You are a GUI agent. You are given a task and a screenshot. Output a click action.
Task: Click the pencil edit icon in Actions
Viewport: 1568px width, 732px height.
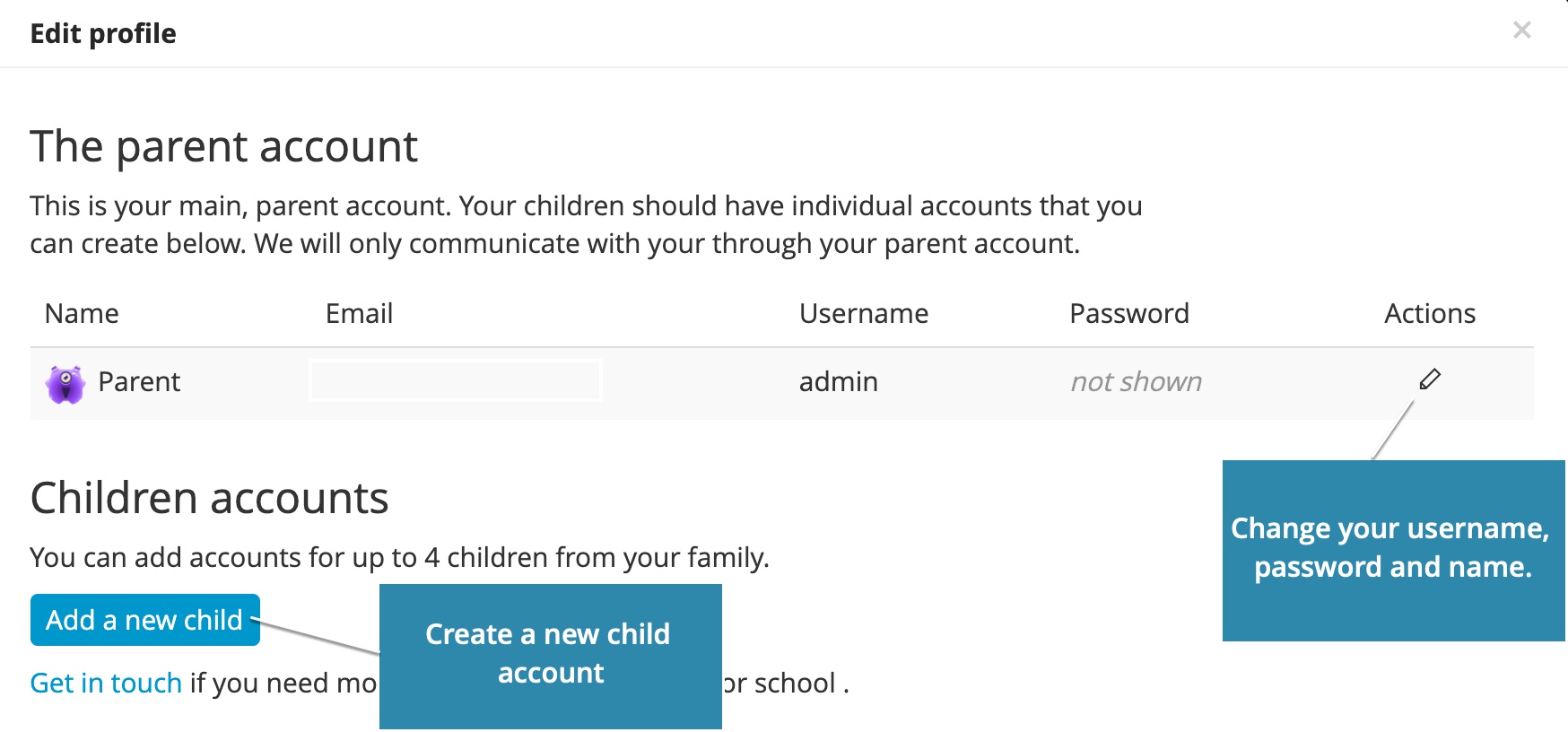pyautogui.click(x=1430, y=379)
